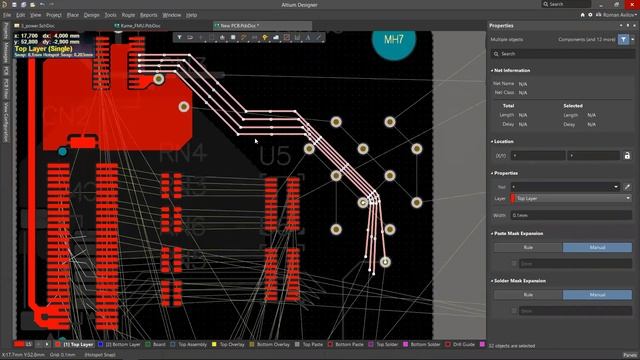Screen dimensions: 640x360
Task: Click the selection filter funnel in Active Bar
Action: pos(179,38)
